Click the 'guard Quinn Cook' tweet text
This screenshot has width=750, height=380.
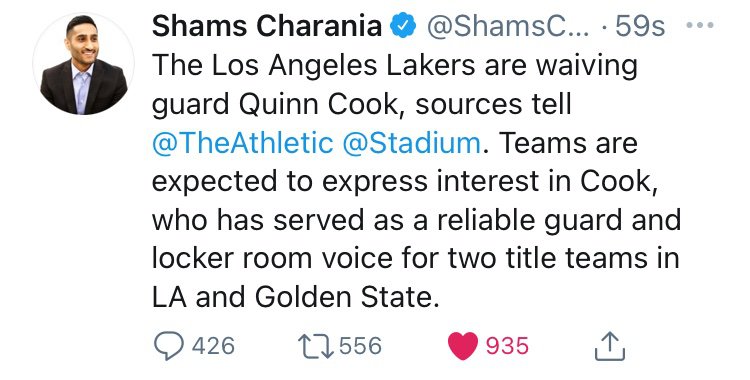[276, 105]
